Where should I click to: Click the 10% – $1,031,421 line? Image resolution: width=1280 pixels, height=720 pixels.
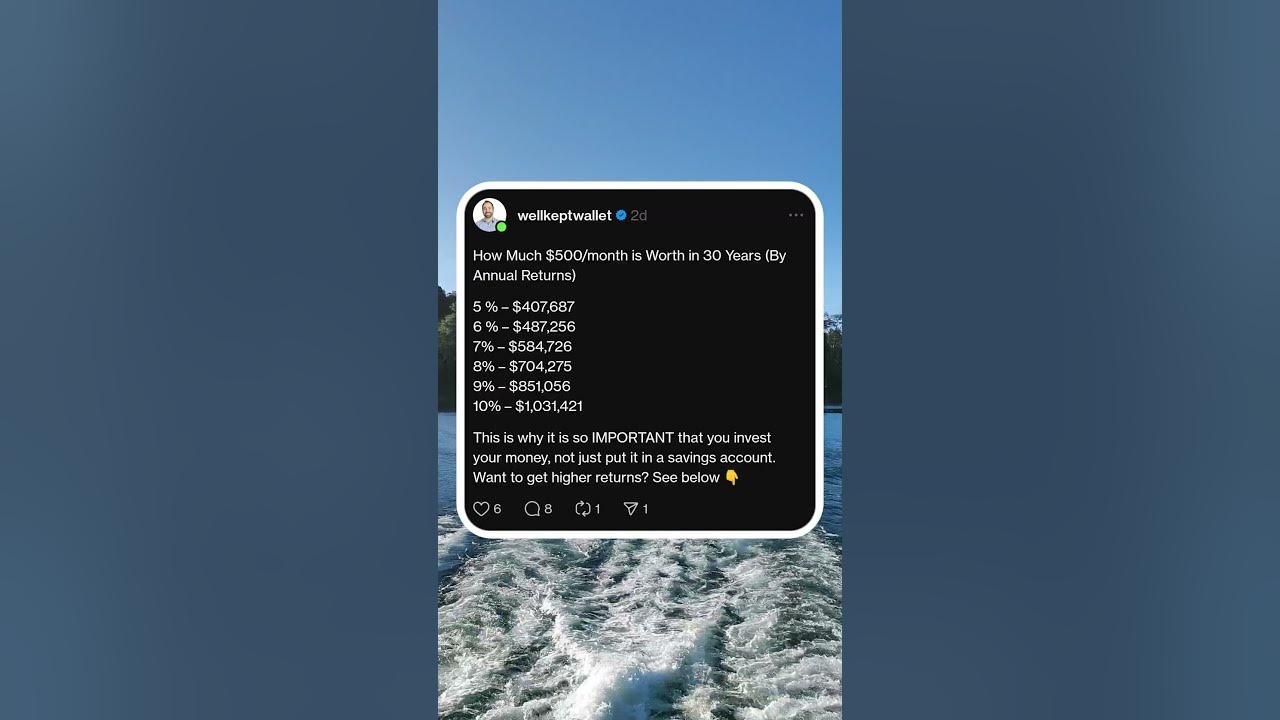pos(528,406)
